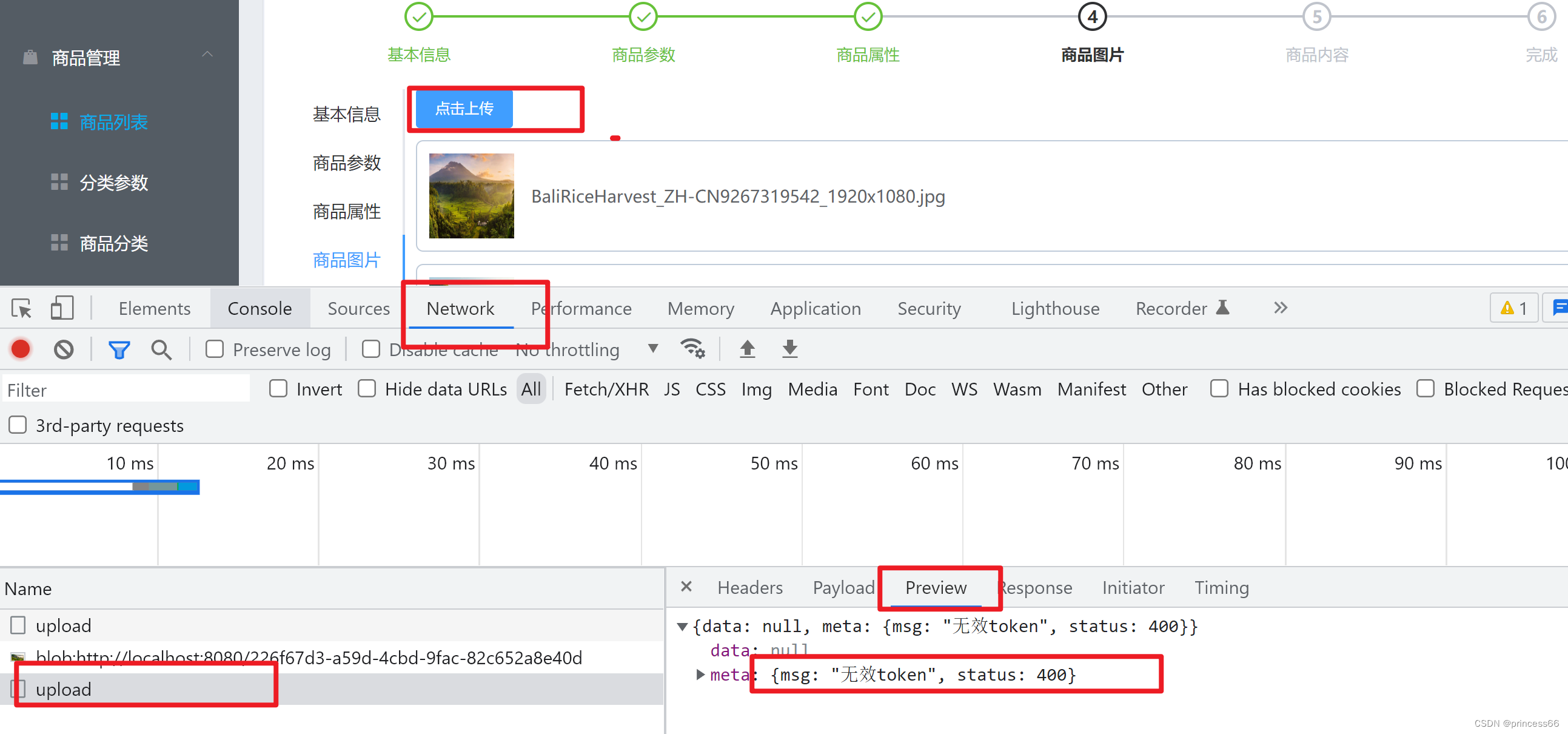Click the blue overview bar in timeline
Screen dimensions: 1568x734
click(x=100, y=487)
